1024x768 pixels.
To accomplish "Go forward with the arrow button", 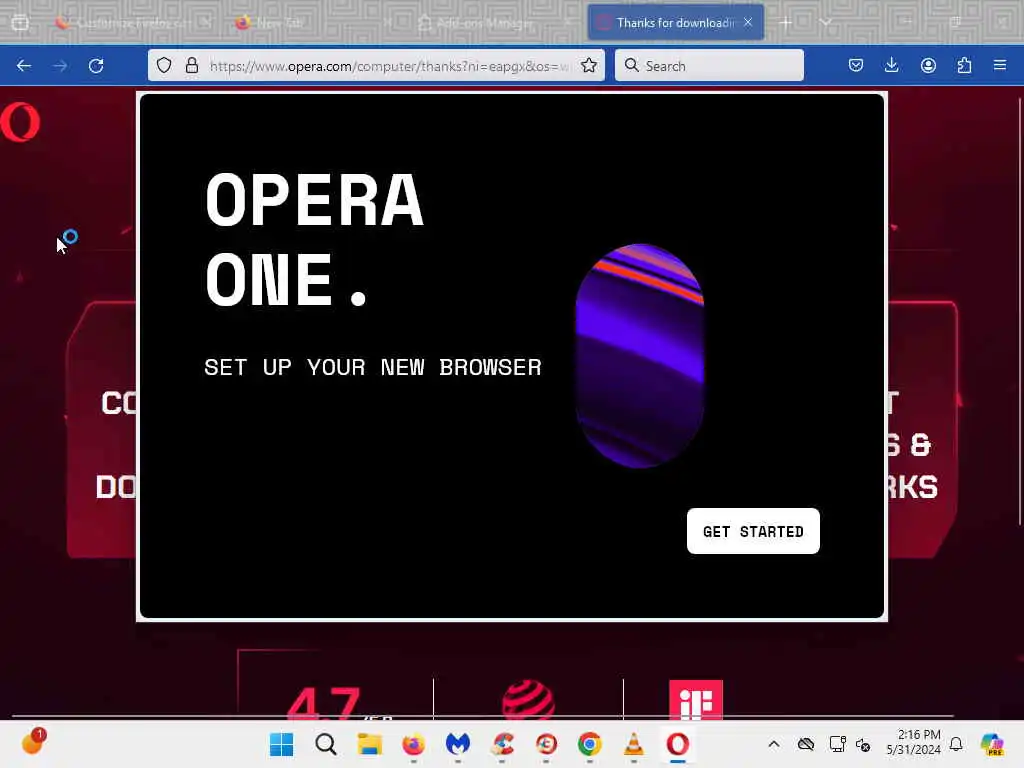I will point(60,65).
